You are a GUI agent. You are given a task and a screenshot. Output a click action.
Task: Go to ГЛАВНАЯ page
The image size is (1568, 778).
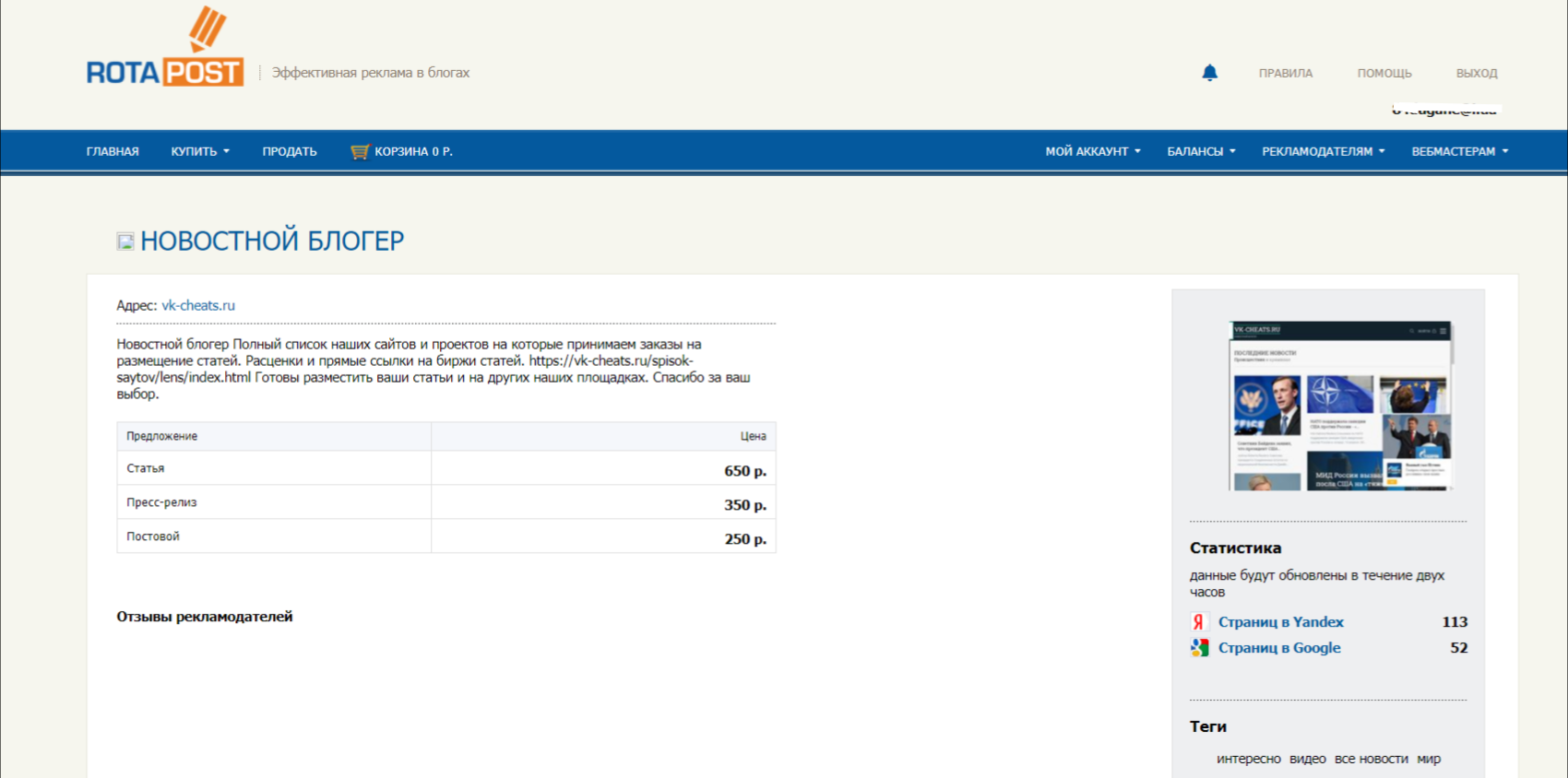113,151
